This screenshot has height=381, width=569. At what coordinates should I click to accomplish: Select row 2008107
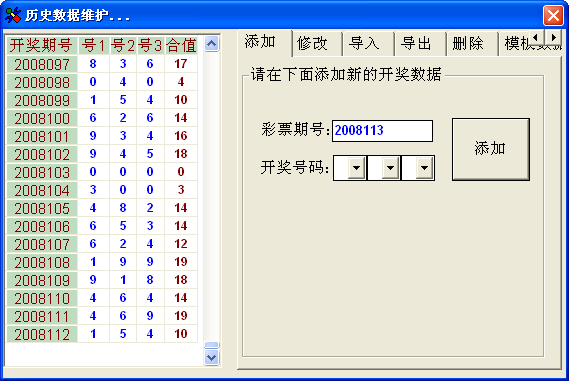tap(102, 244)
